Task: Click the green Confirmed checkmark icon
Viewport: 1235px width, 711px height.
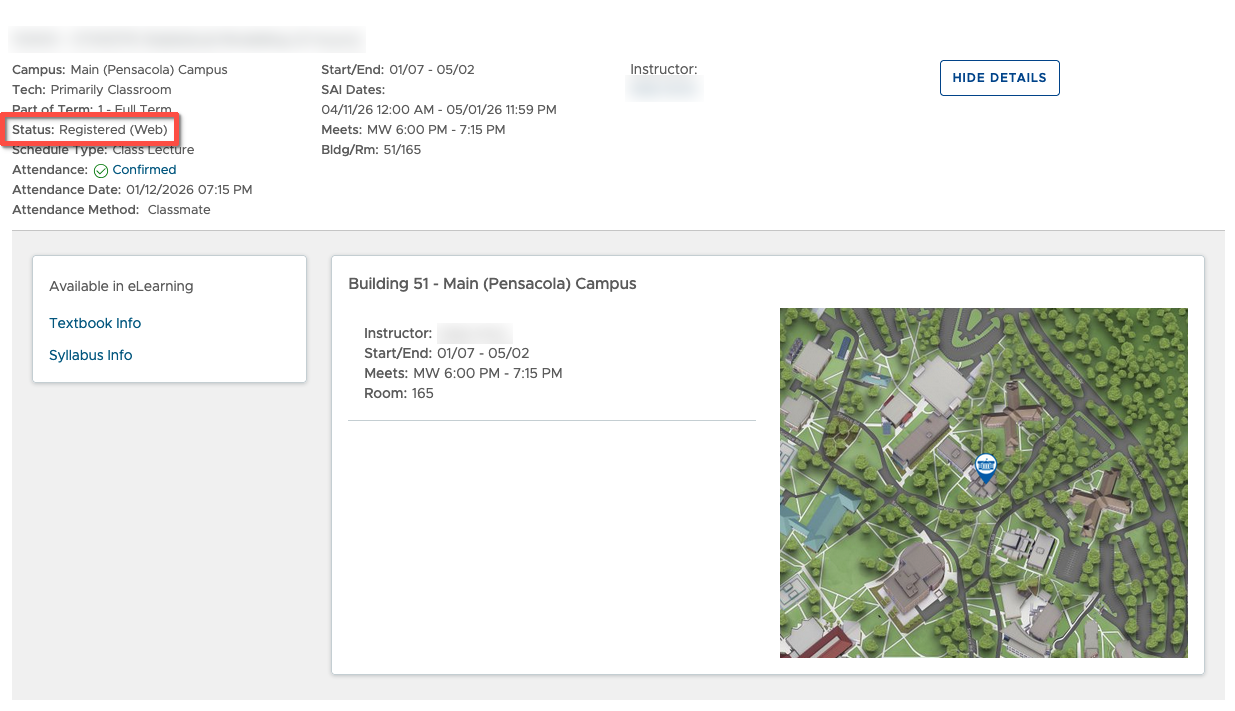Action: 100,171
